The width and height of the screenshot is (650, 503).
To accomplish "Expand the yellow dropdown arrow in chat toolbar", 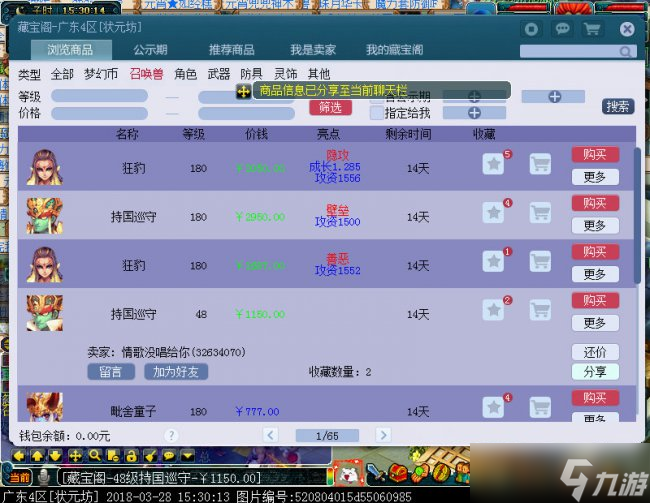I will click(187, 456).
